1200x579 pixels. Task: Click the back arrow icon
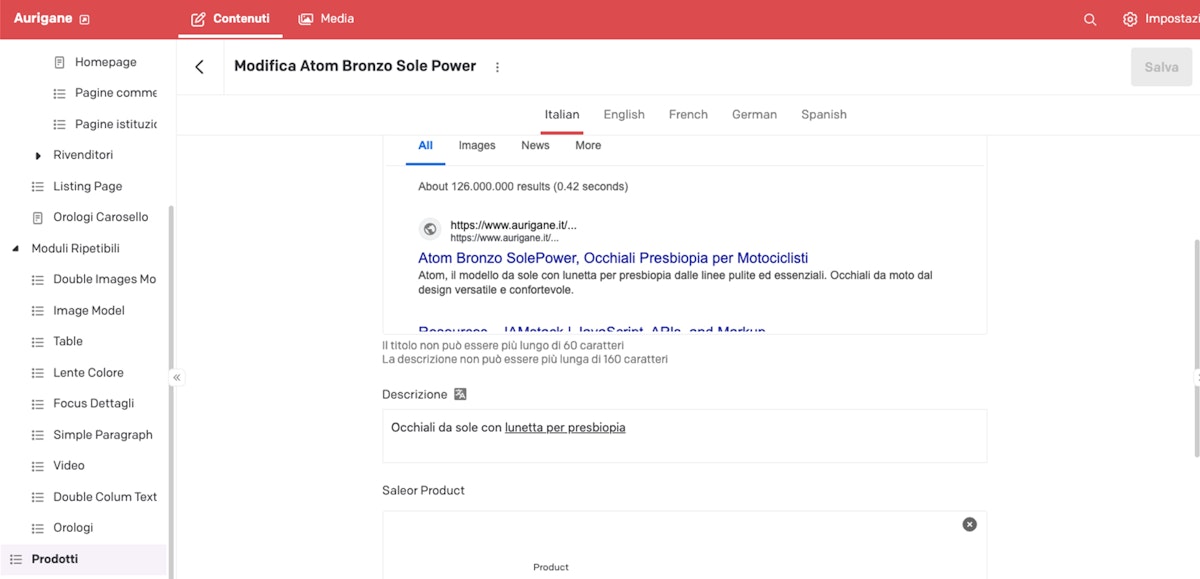click(x=199, y=67)
